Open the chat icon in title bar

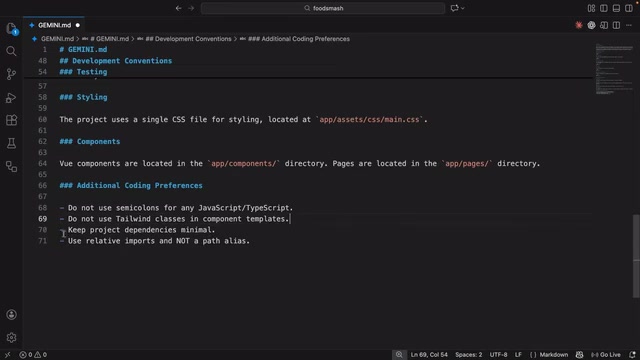click(454, 8)
